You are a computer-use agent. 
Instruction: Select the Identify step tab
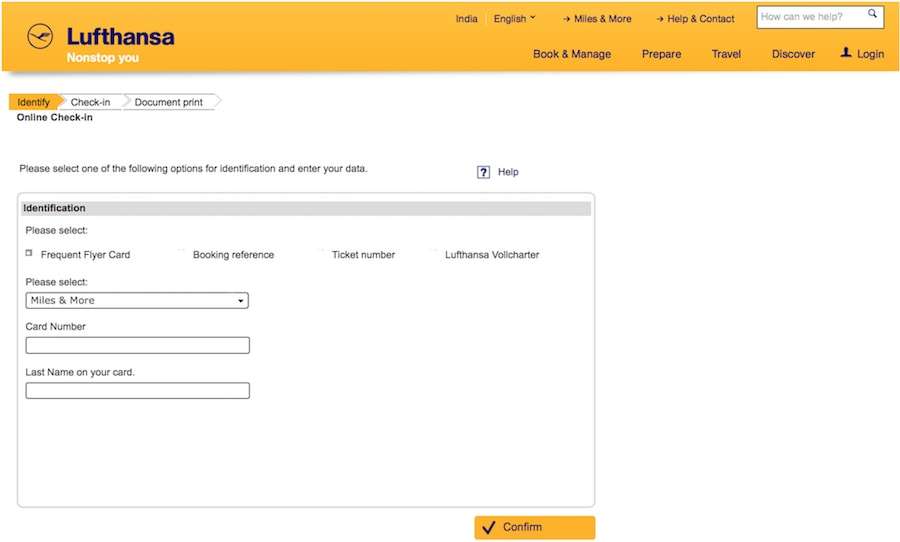click(34, 102)
